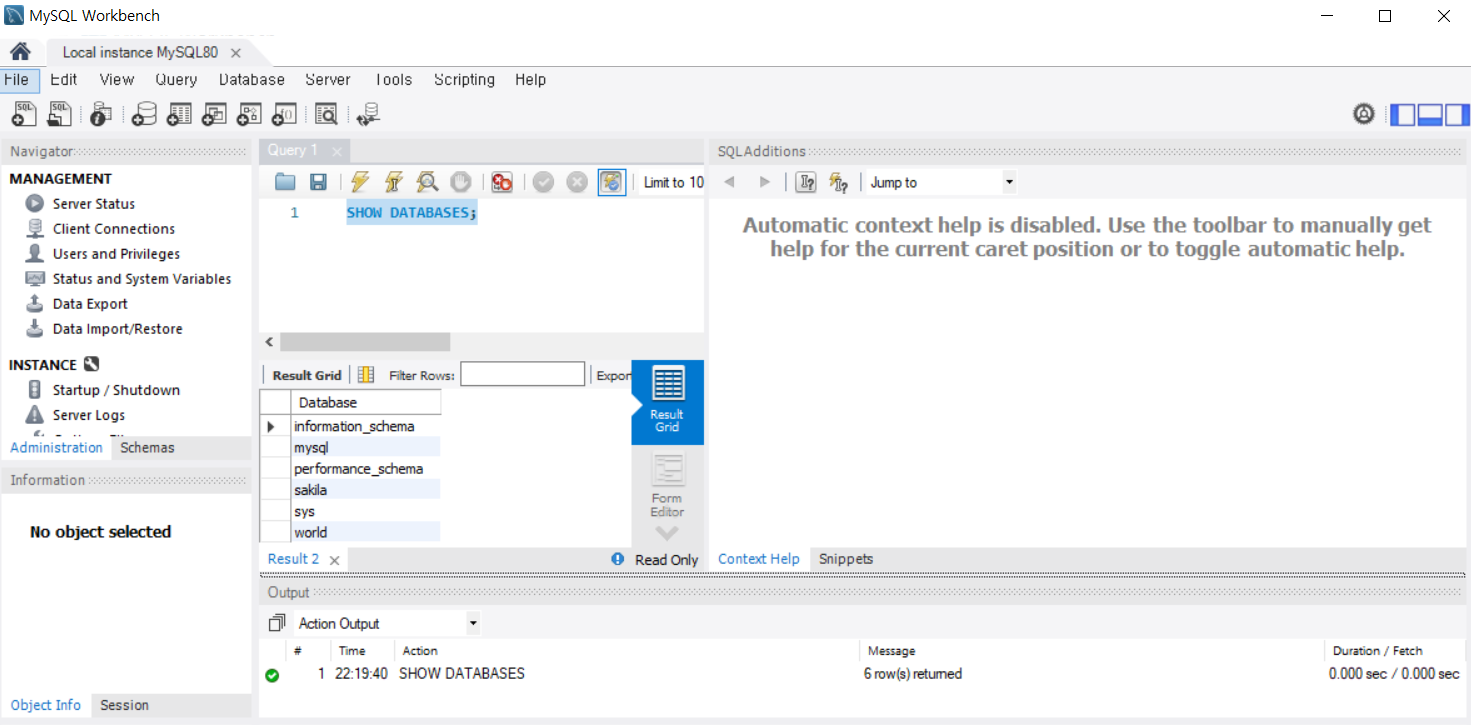Image resolution: width=1471 pixels, height=726 pixels.
Task: Open Client Connections
Action: (114, 228)
